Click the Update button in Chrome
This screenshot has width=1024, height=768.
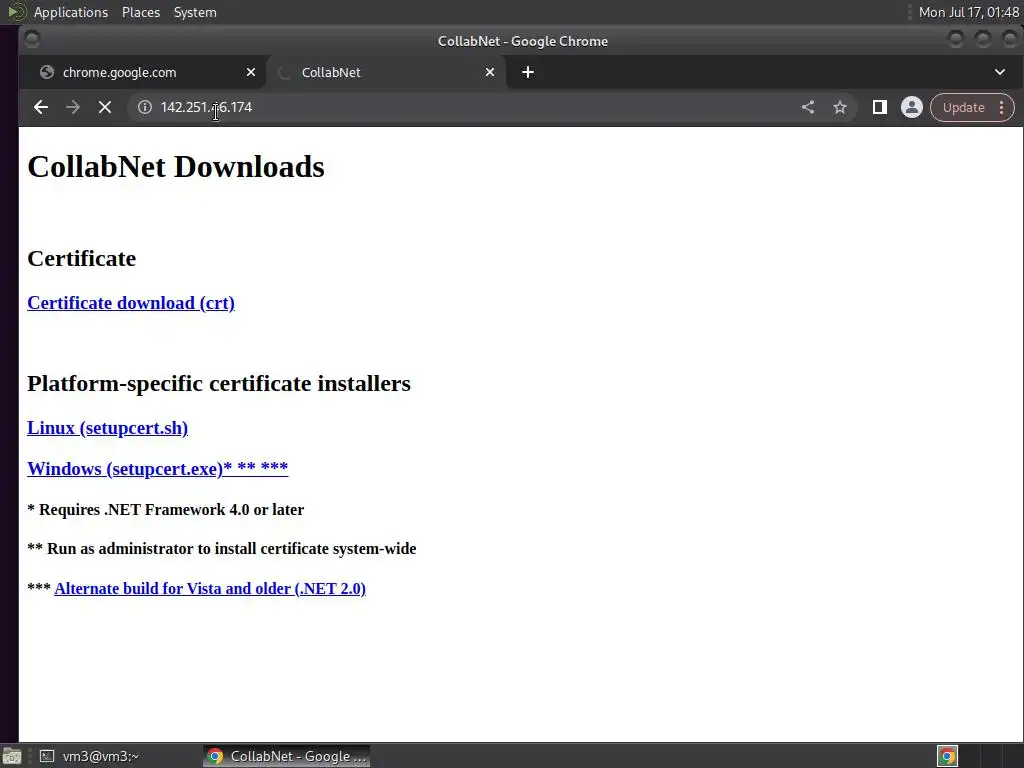point(963,108)
